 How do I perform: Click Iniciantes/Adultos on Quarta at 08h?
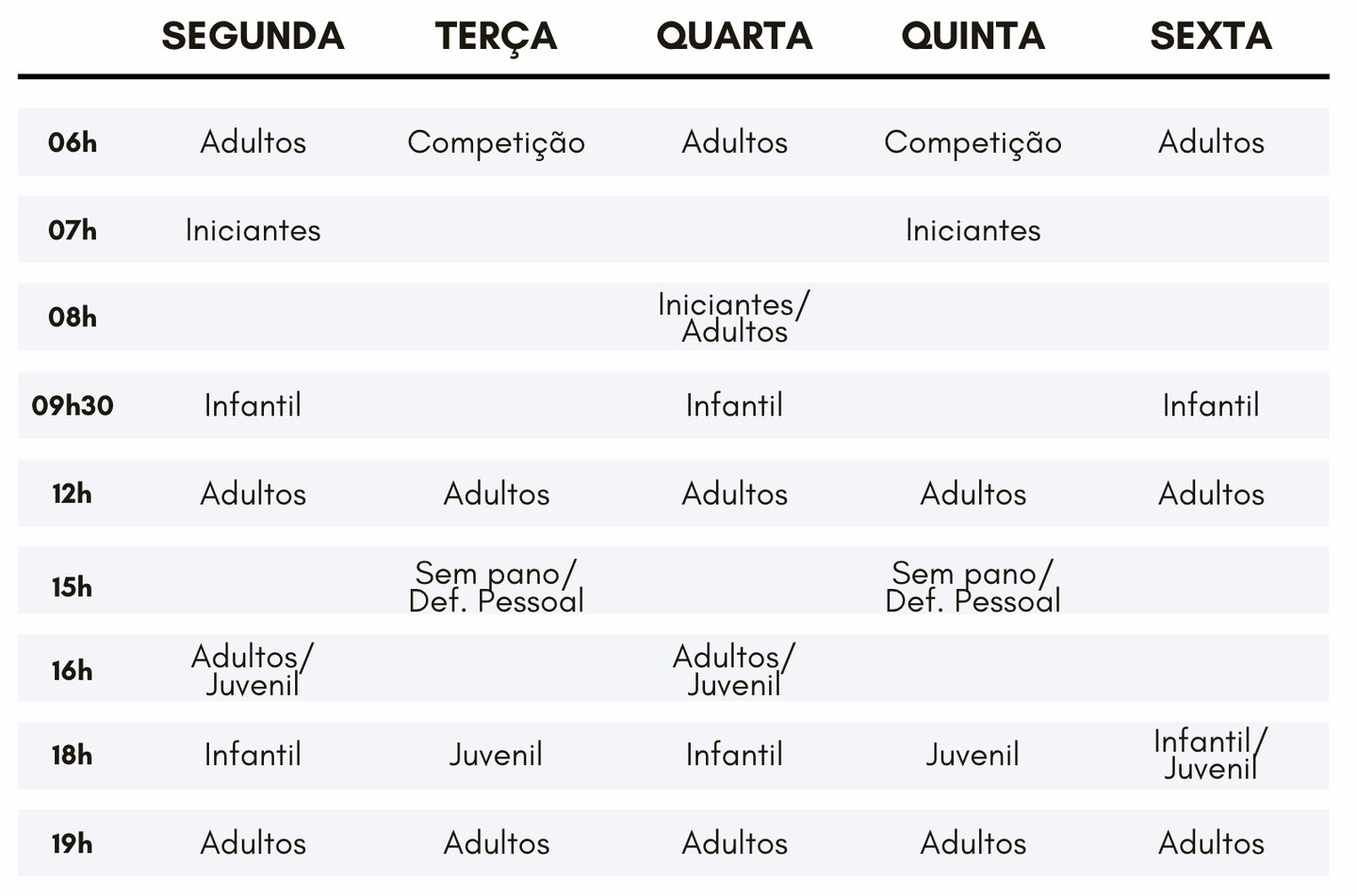pos(734,318)
